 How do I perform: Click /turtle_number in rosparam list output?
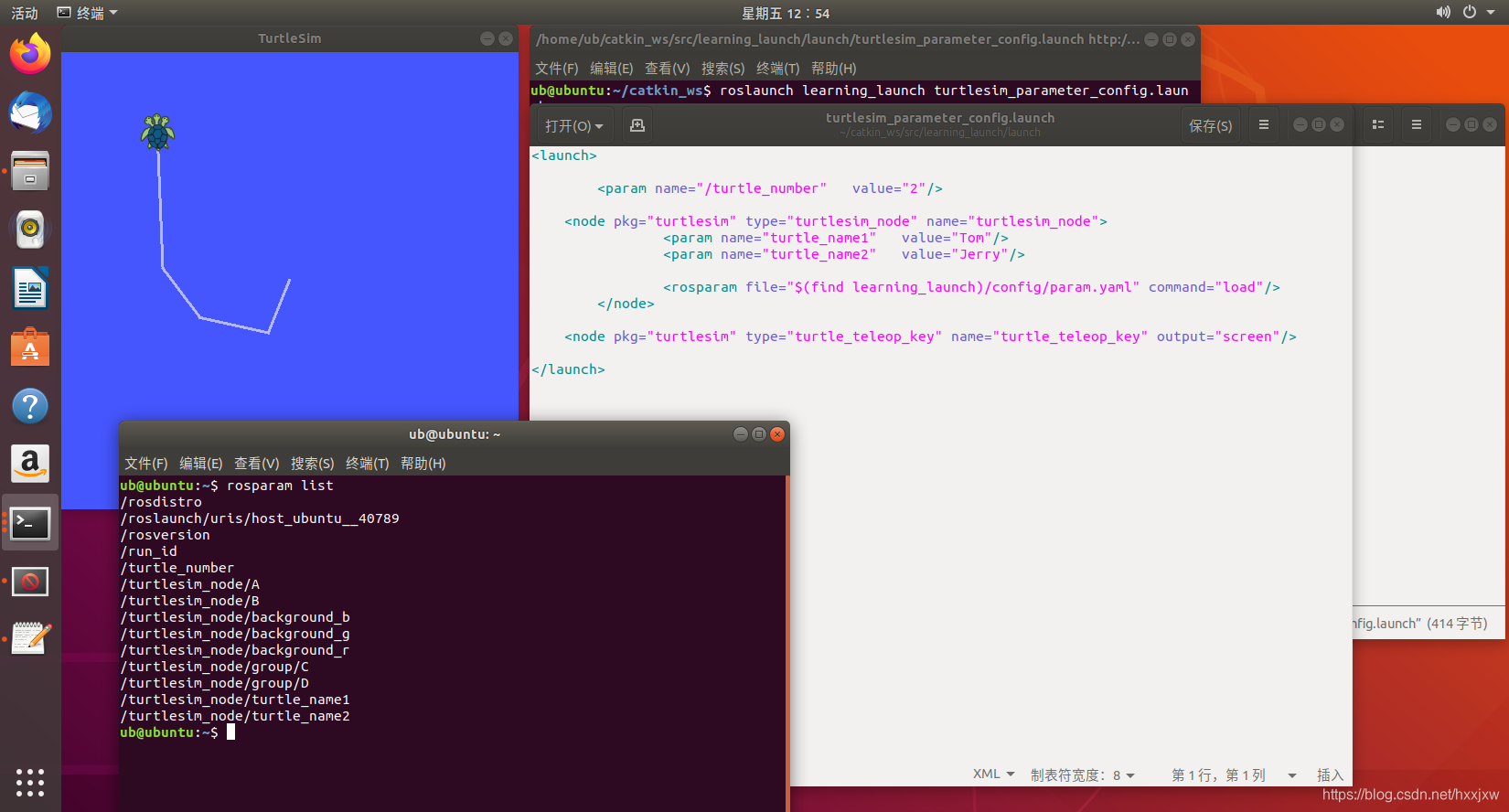177,568
